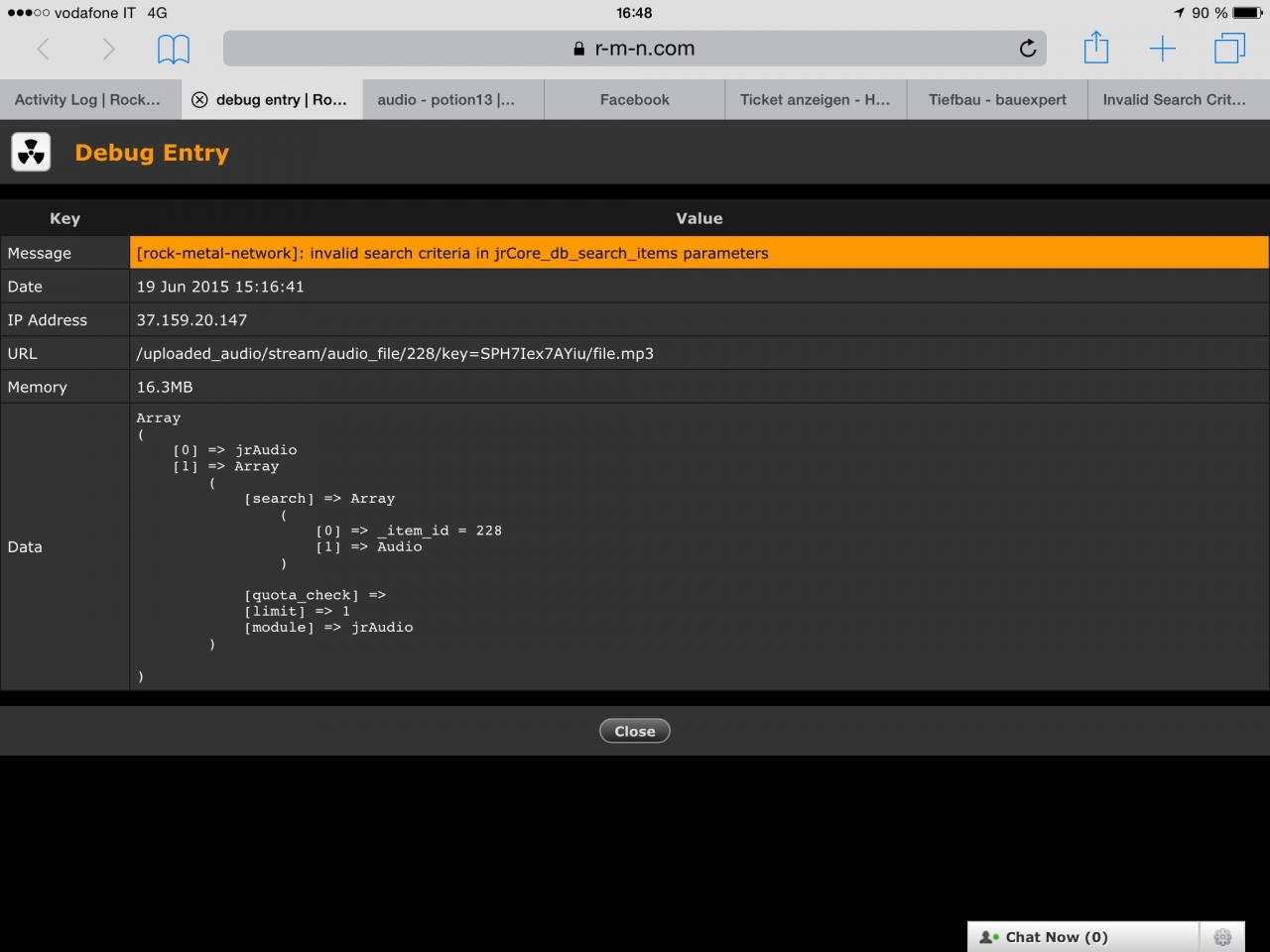Viewport: 1270px width, 952px height.
Task: Tap the Chat Now person icon
Action: click(989, 937)
